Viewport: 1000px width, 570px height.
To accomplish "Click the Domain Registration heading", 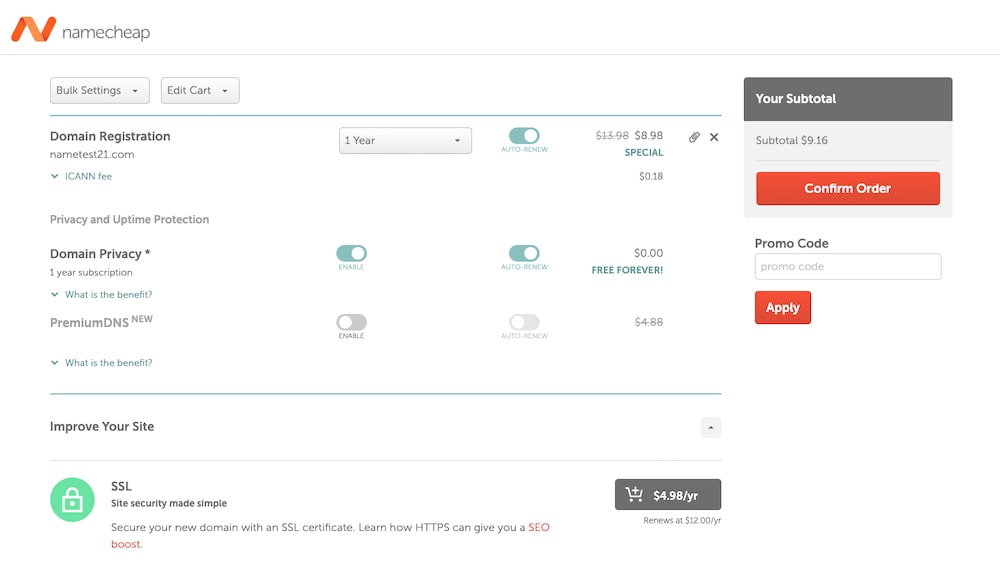I will coord(110,136).
